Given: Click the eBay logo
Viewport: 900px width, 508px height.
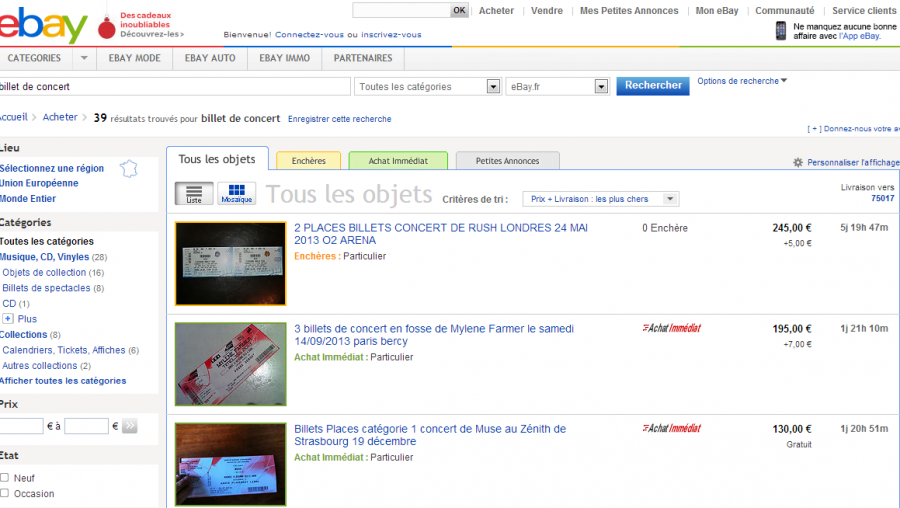Looking at the screenshot, I should tap(43, 25).
